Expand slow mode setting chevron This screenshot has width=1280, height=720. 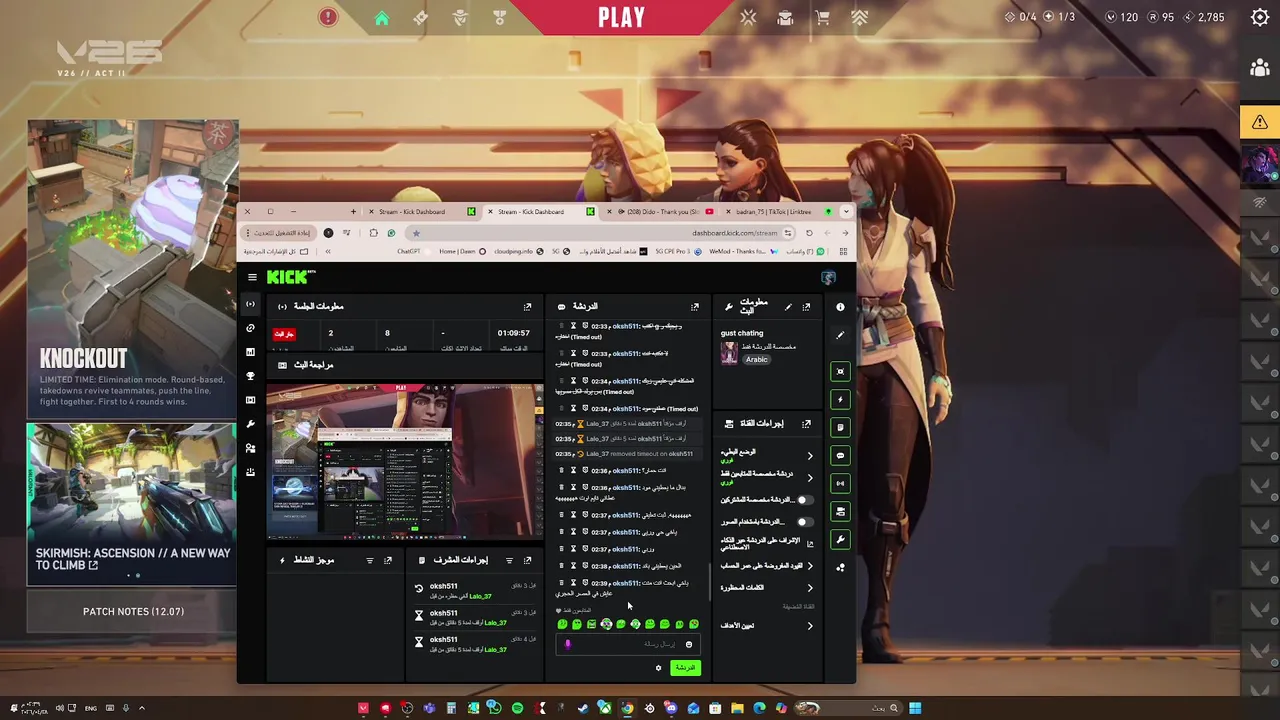[810, 456]
